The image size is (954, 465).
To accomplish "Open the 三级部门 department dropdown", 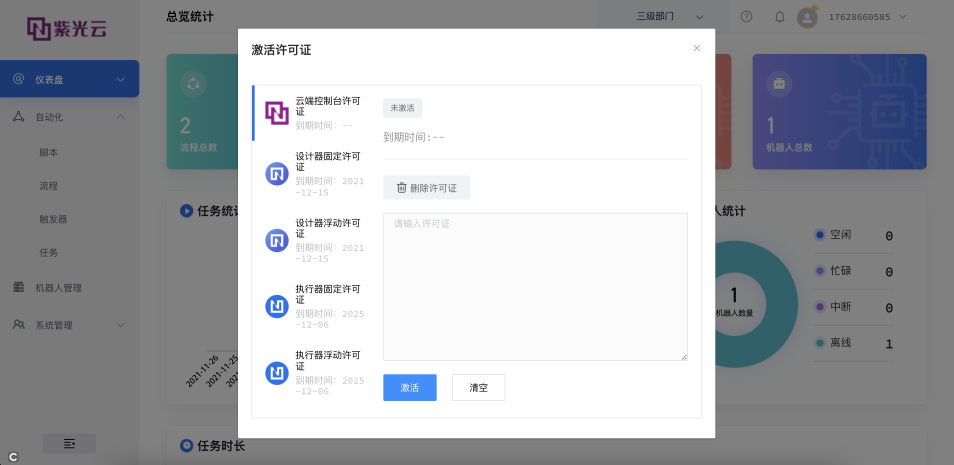I will pos(670,17).
